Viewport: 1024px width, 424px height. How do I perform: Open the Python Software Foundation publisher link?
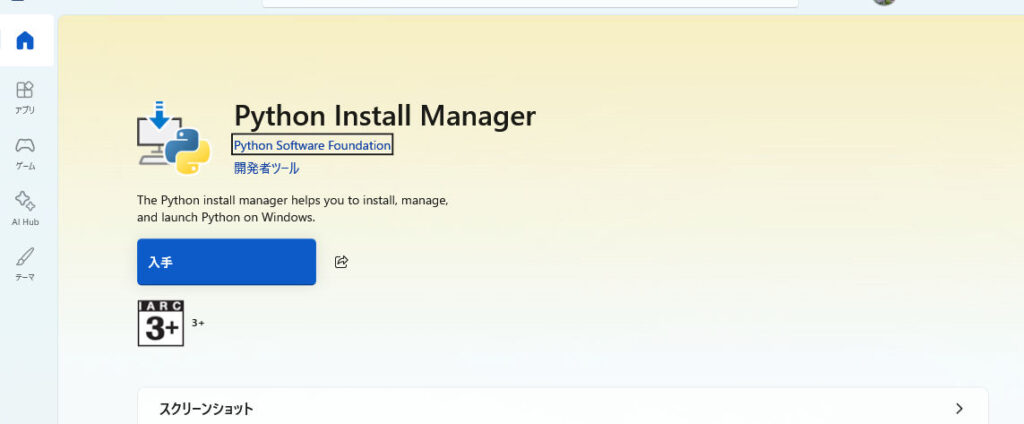(312, 146)
